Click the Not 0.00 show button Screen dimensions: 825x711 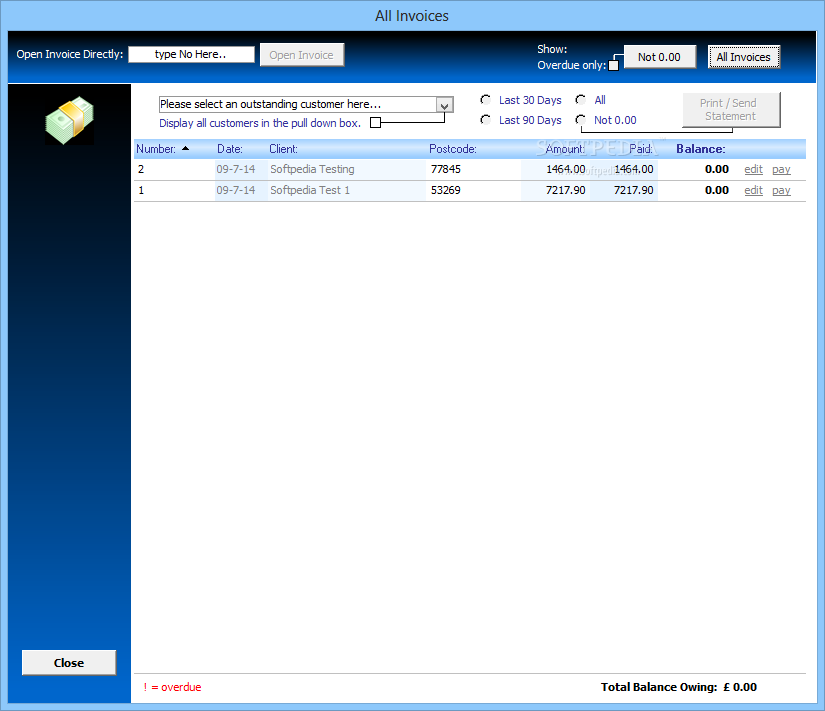pos(659,57)
